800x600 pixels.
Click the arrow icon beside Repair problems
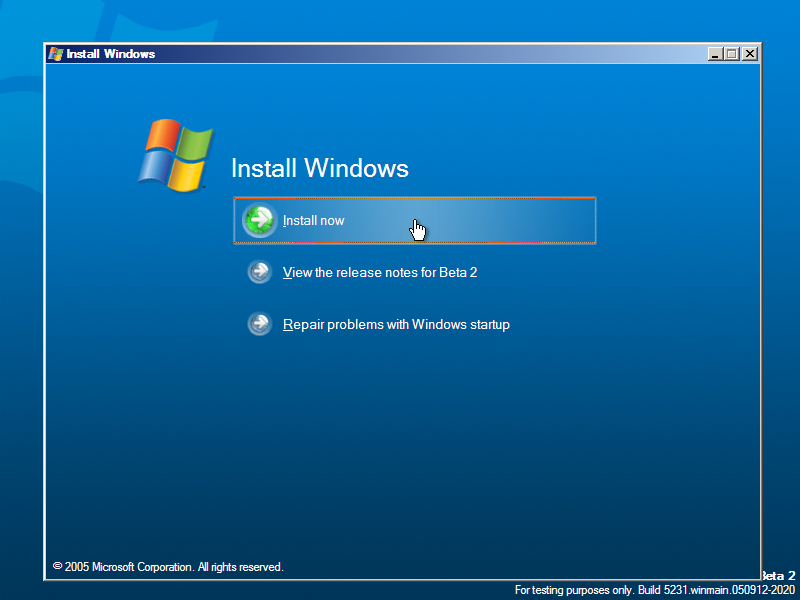click(x=260, y=324)
